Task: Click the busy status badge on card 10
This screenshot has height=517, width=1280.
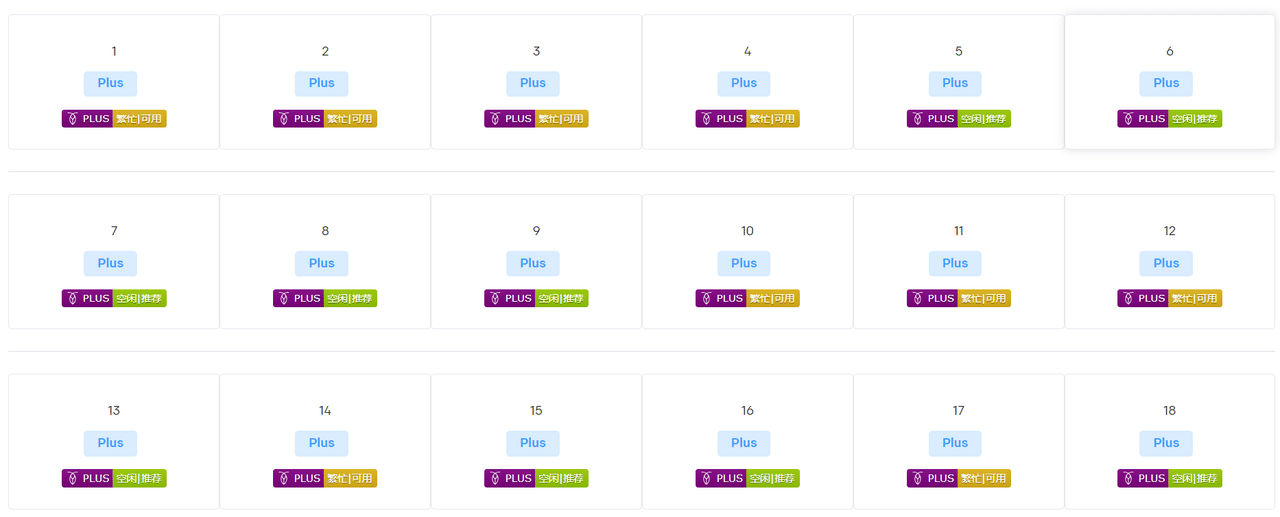Action: pyautogui.click(x=748, y=299)
